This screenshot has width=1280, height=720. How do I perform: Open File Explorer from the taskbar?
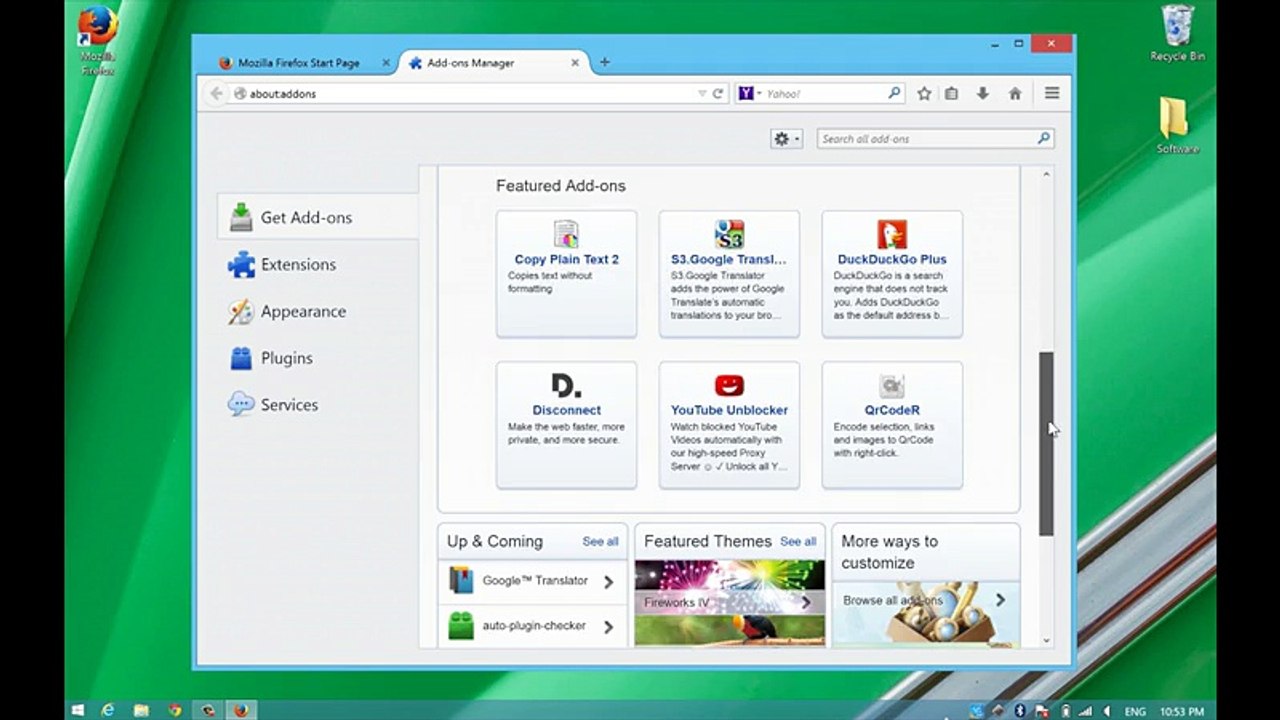[141, 710]
